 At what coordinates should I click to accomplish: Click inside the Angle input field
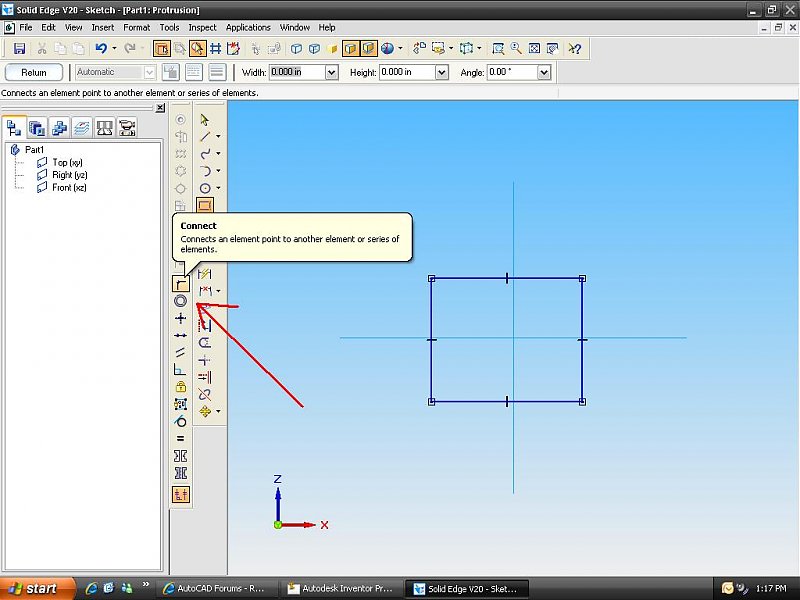pos(513,72)
